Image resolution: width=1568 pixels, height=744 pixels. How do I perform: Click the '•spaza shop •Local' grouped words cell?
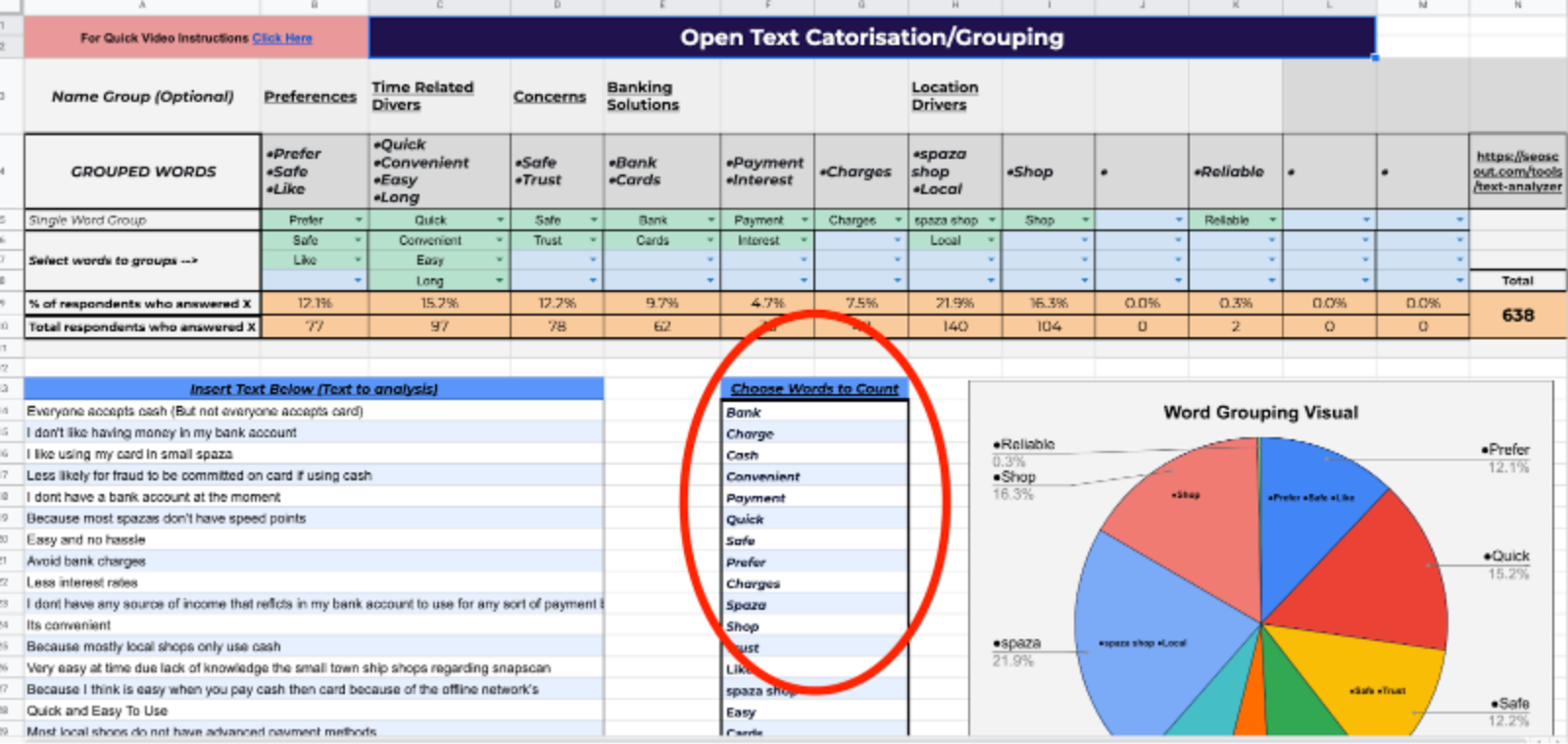pos(955,172)
